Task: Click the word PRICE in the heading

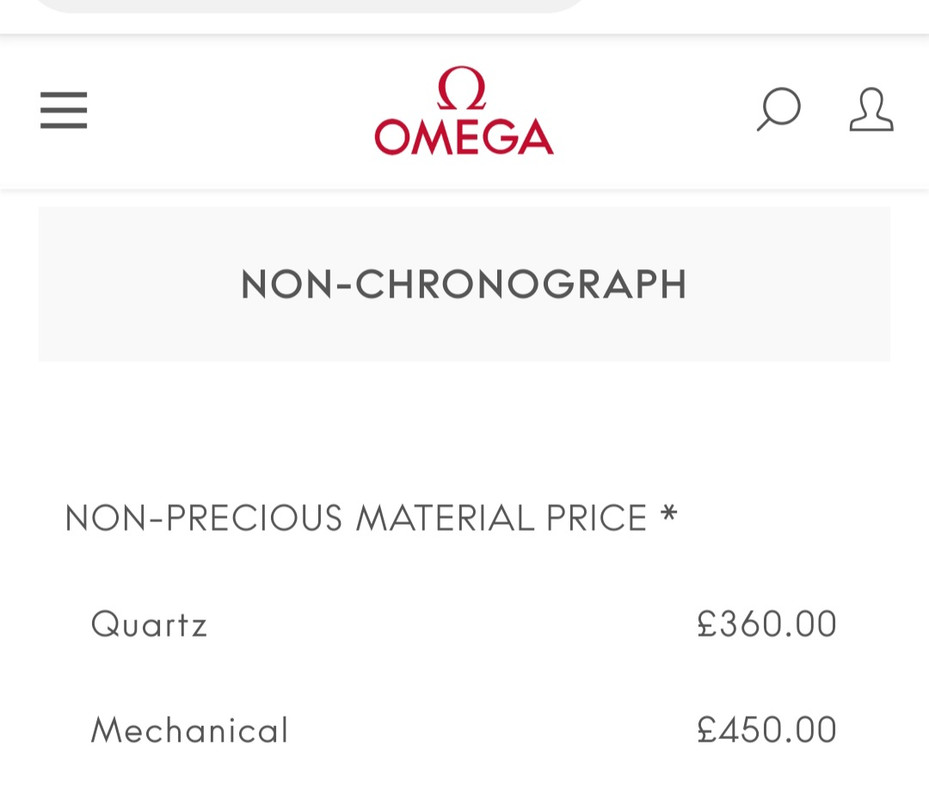Action: (596, 518)
